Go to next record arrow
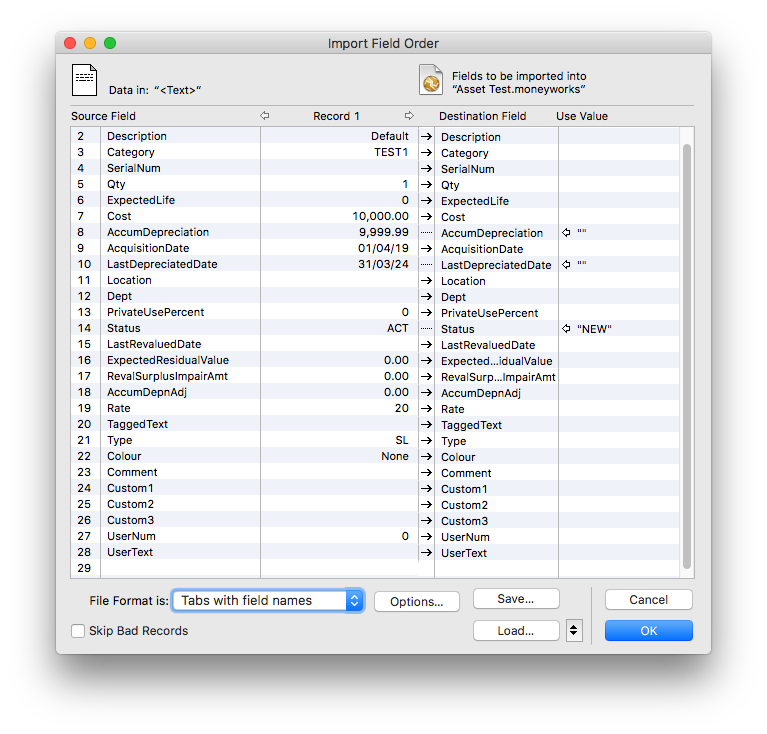Image resolution: width=767 pixels, height=734 pixels. coord(409,115)
